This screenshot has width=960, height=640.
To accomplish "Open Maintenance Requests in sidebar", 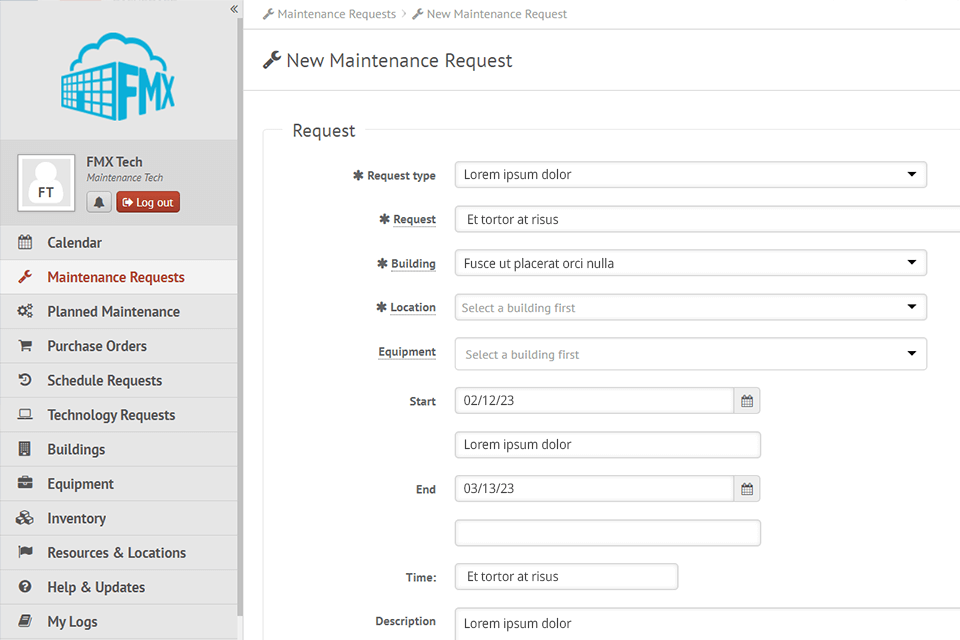I will (x=119, y=277).
